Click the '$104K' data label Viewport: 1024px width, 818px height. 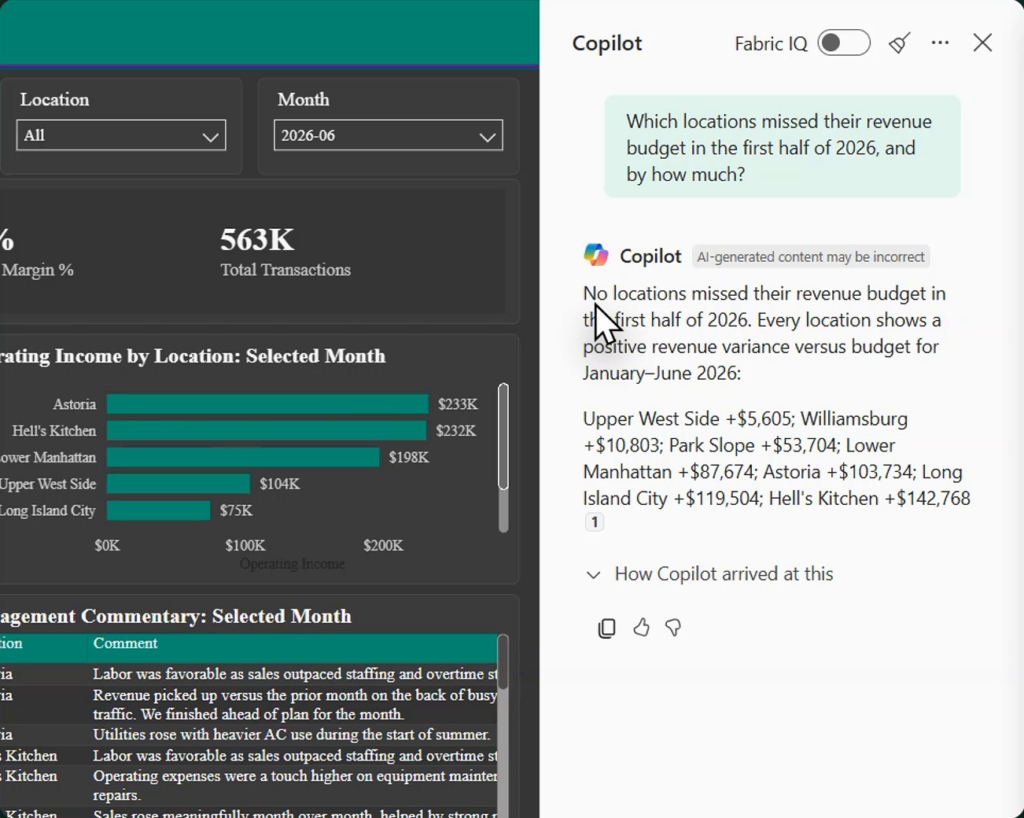coord(280,484)
